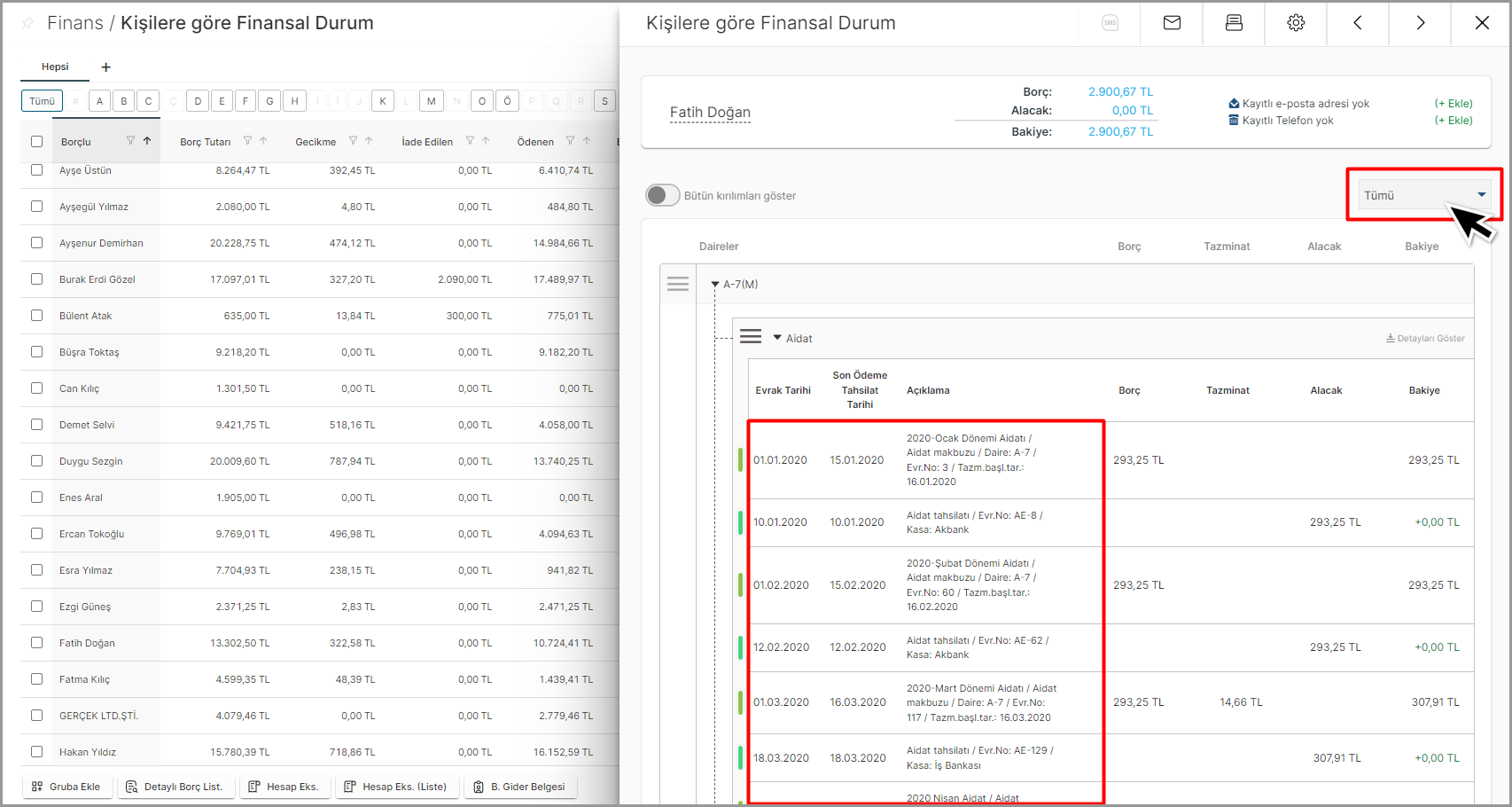The image size is (1512, 807).
Task: Add an email address via first (+ Ekle) link
Action: (1454, 104)
